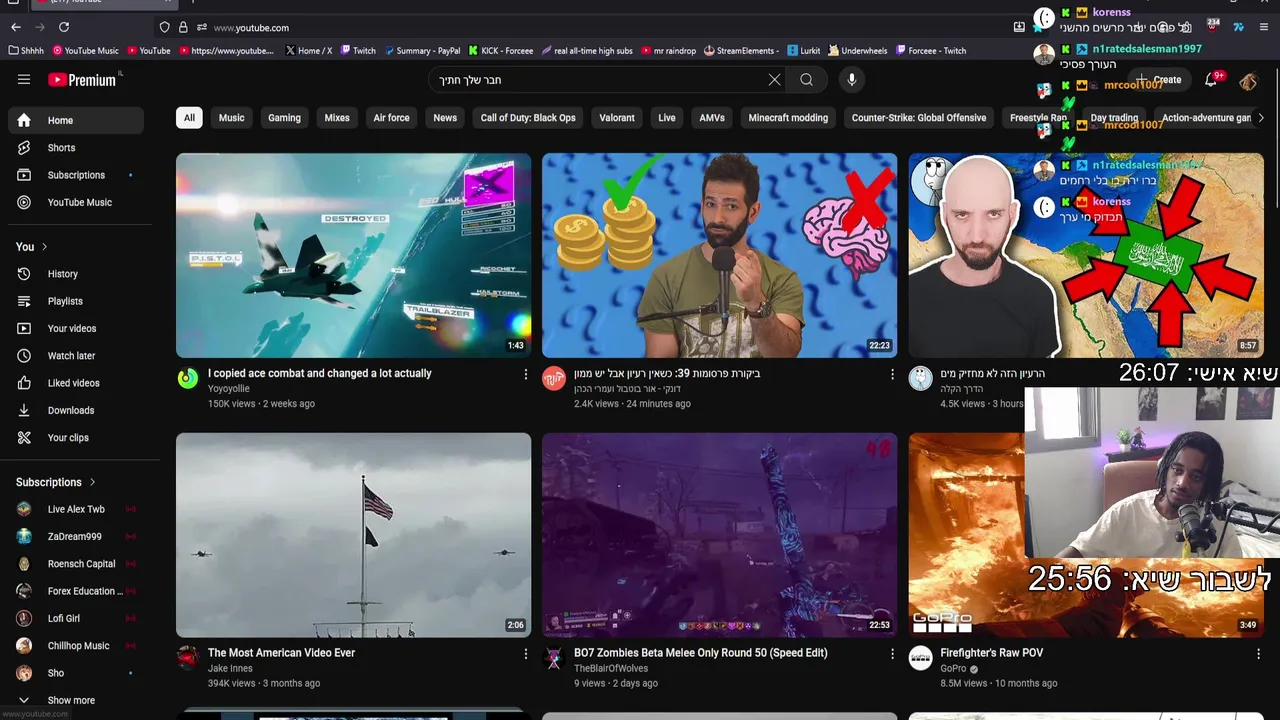
Task: Play the ace combat jet thumbnail
Action: coord(354,255)
